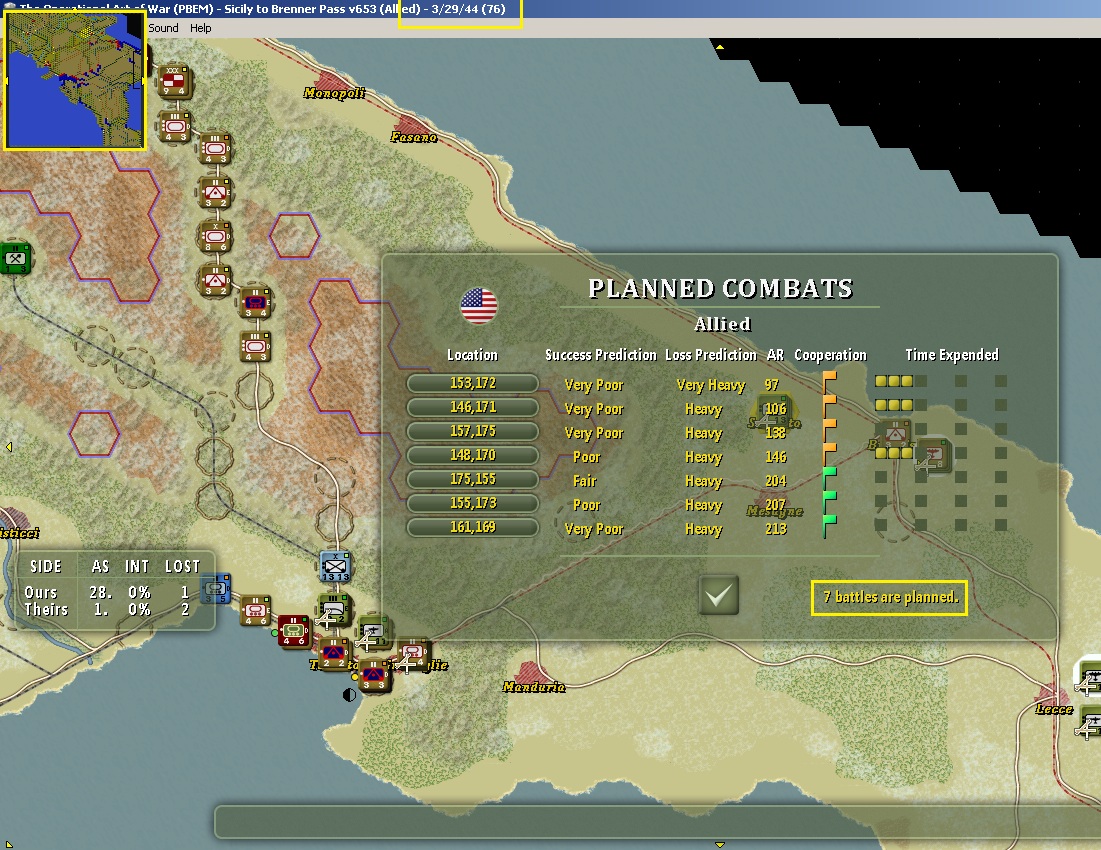Click cooperation flag for combat 153,172
The width and height of the screenshot is (1101, 850).
pyautogui.click(x=829, y=383)
